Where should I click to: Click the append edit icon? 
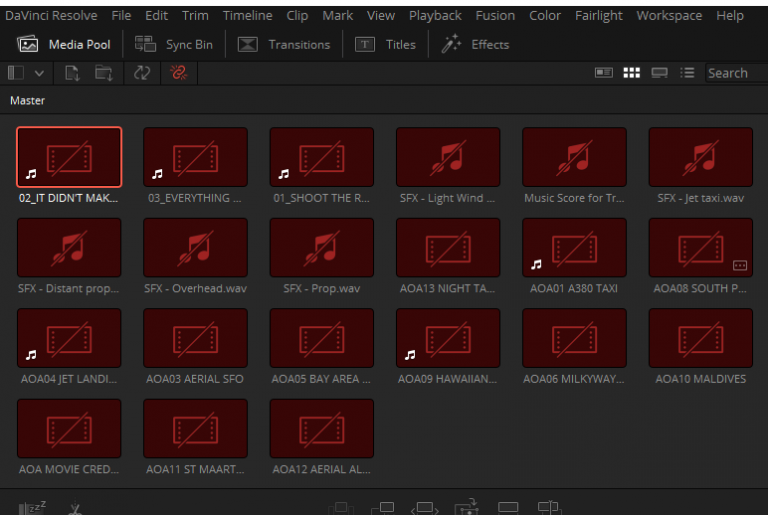(x=383, y=508)
